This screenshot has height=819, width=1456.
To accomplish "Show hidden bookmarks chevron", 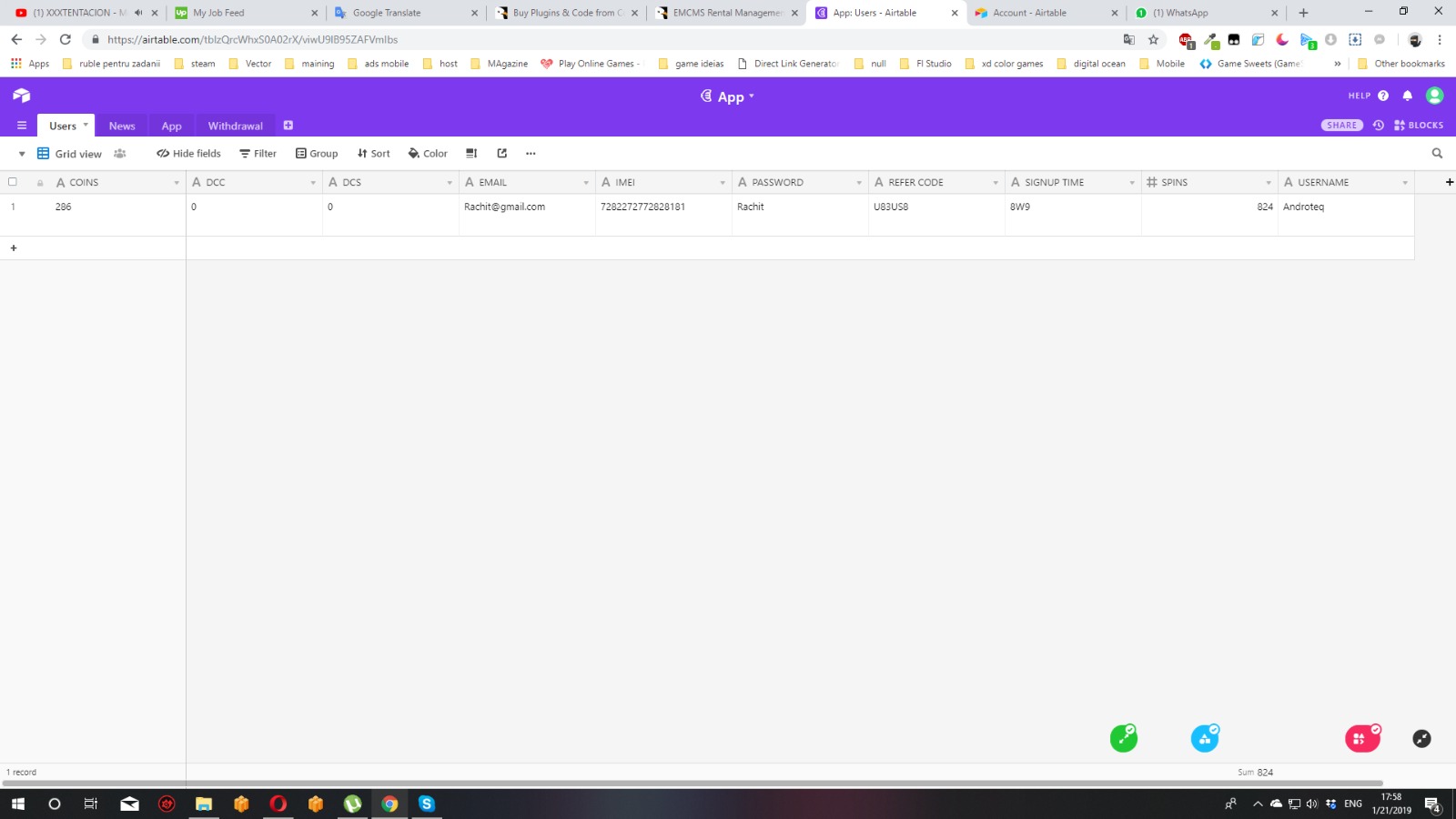I will pyautogui.click(x=1338, y=64).
